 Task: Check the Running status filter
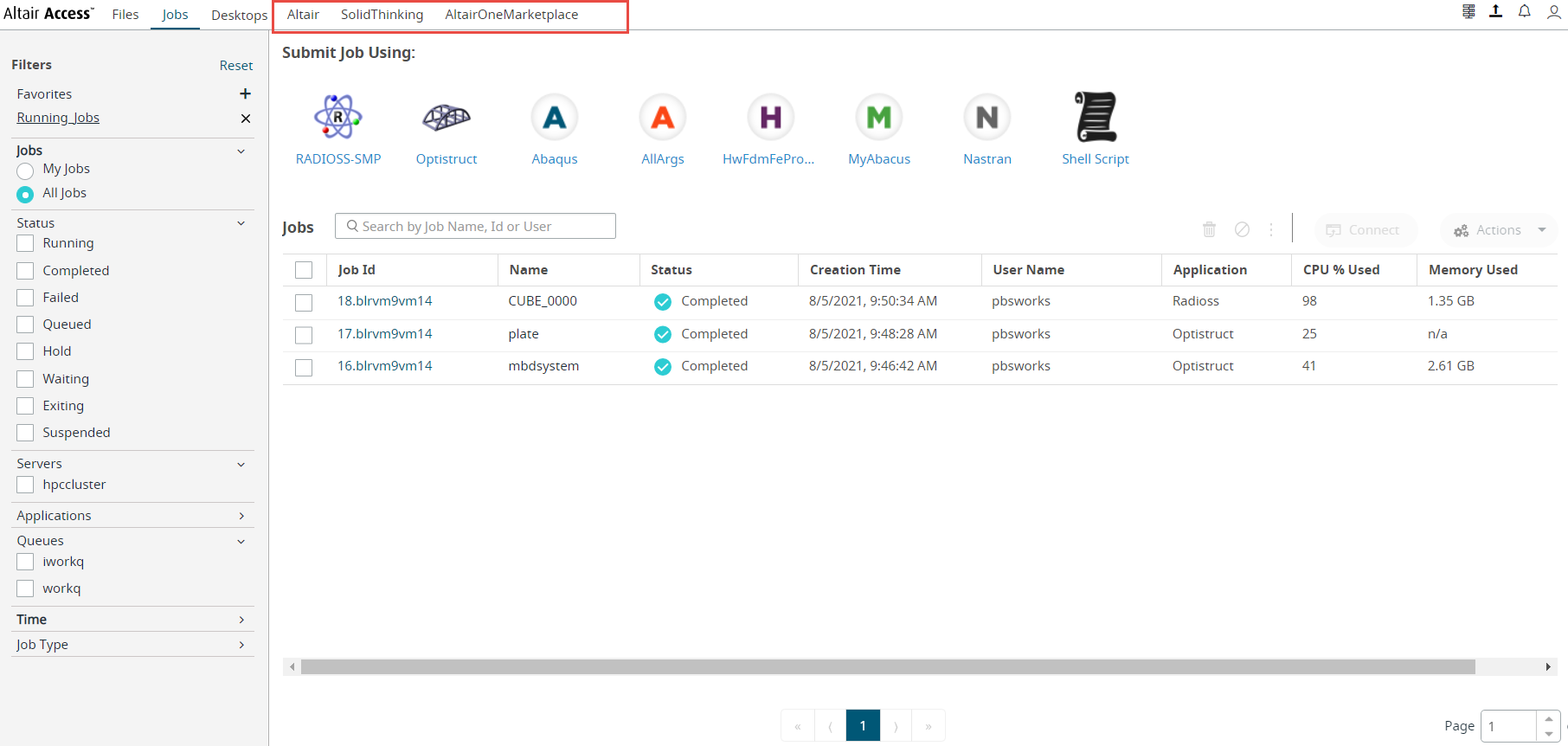coord(25,243)
